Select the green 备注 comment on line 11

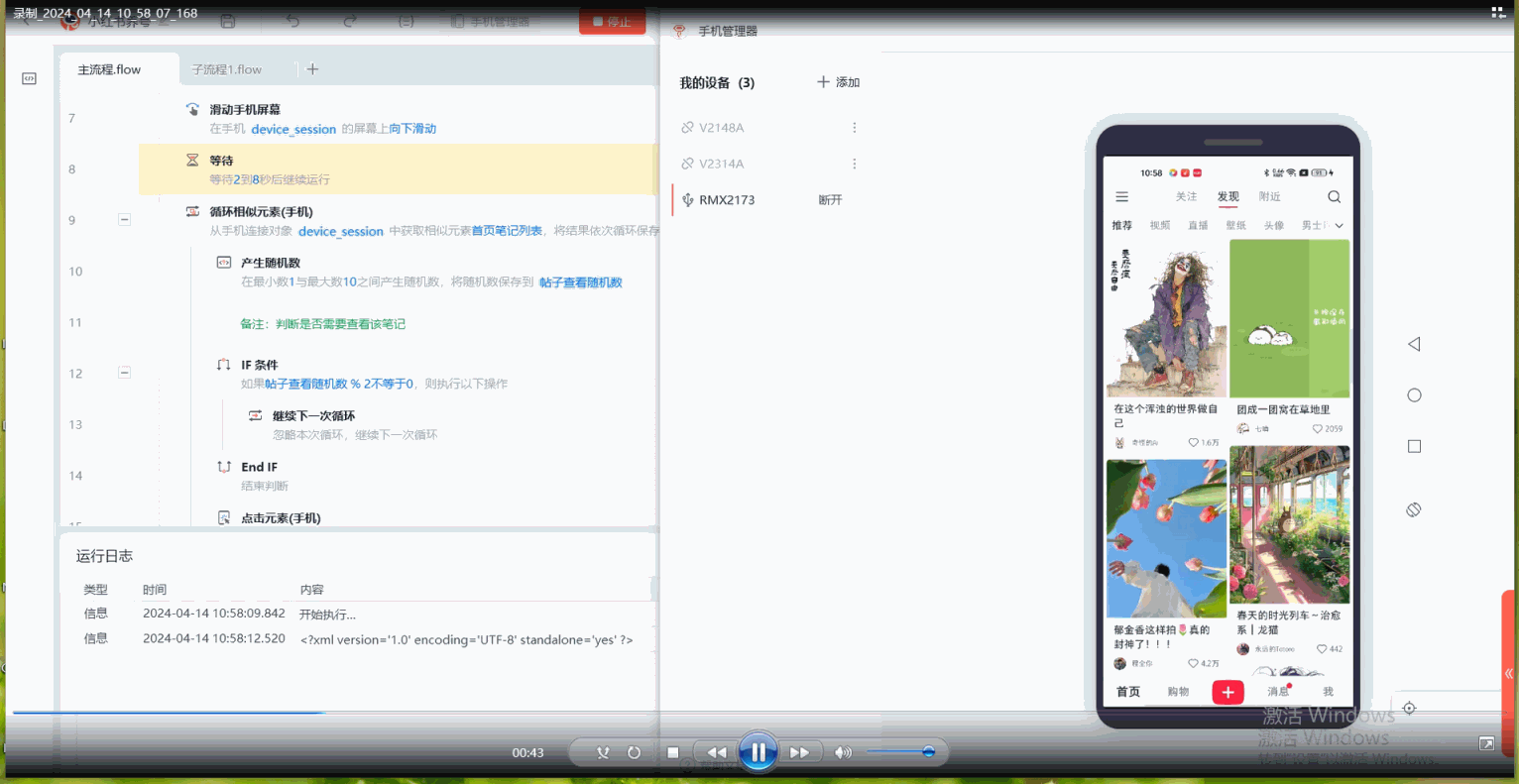(x=323, y=324)
